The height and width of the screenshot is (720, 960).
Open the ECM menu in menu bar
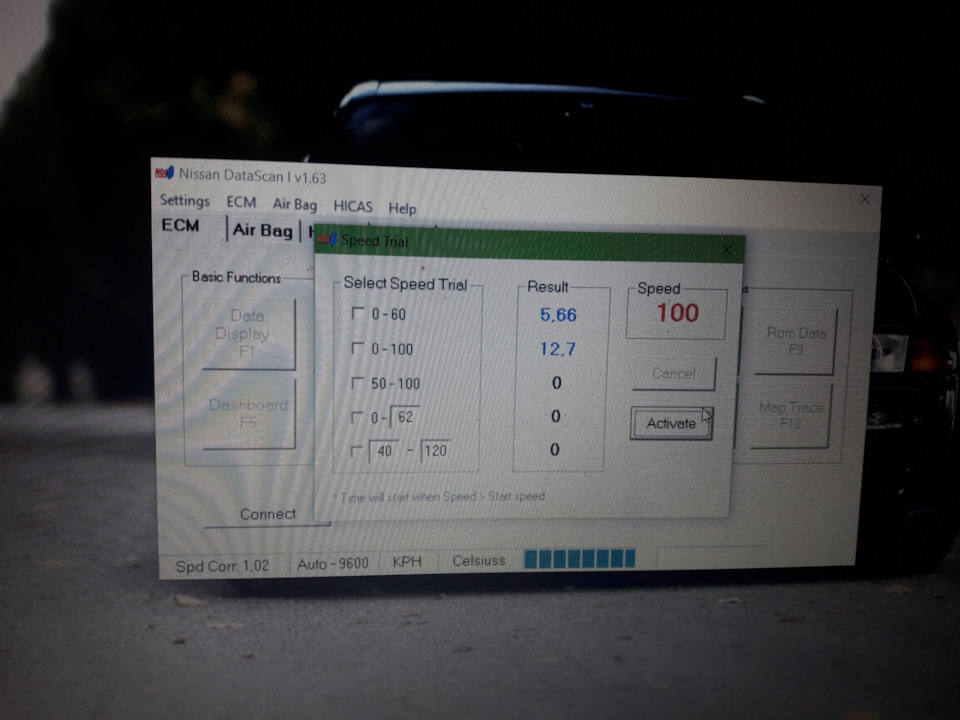241,202
